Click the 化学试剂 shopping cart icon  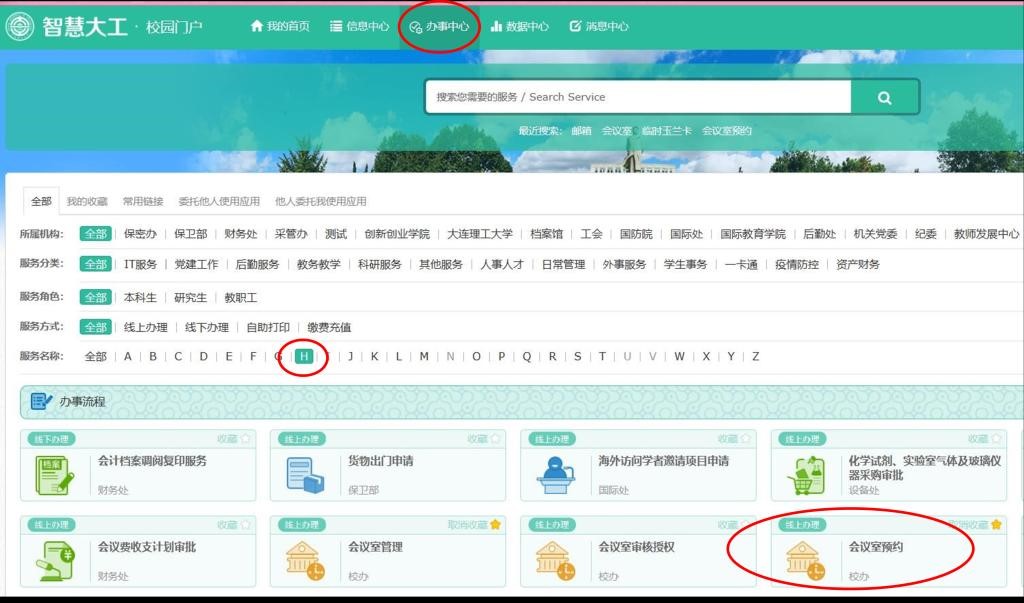(805, 474)
